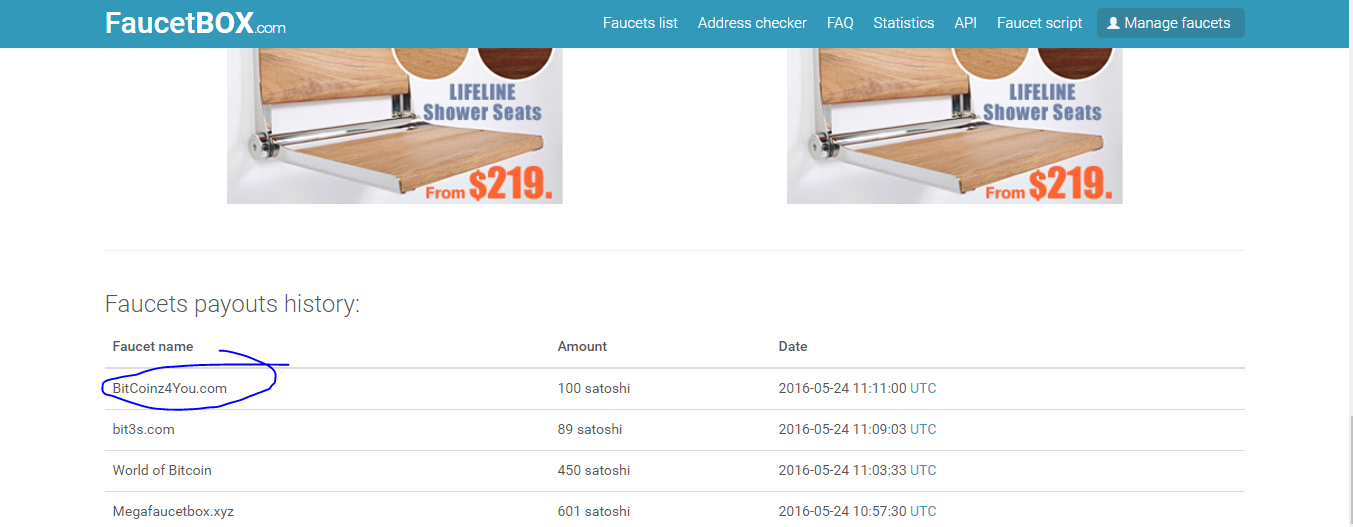
Task: Select the World of Bitcoin row
Action: tap(162, 470)
